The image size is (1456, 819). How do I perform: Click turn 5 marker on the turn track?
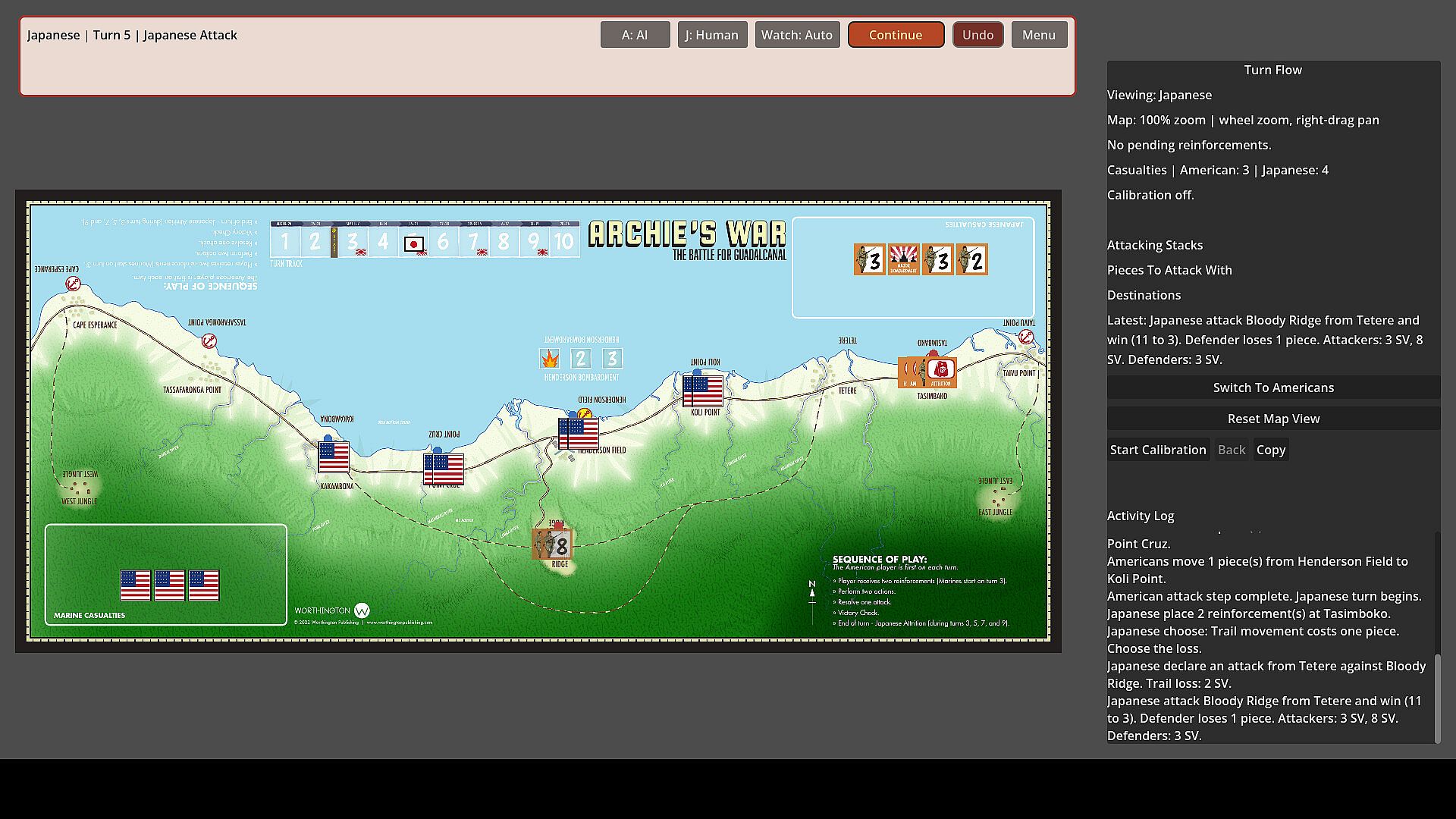(x=413, y=243)
